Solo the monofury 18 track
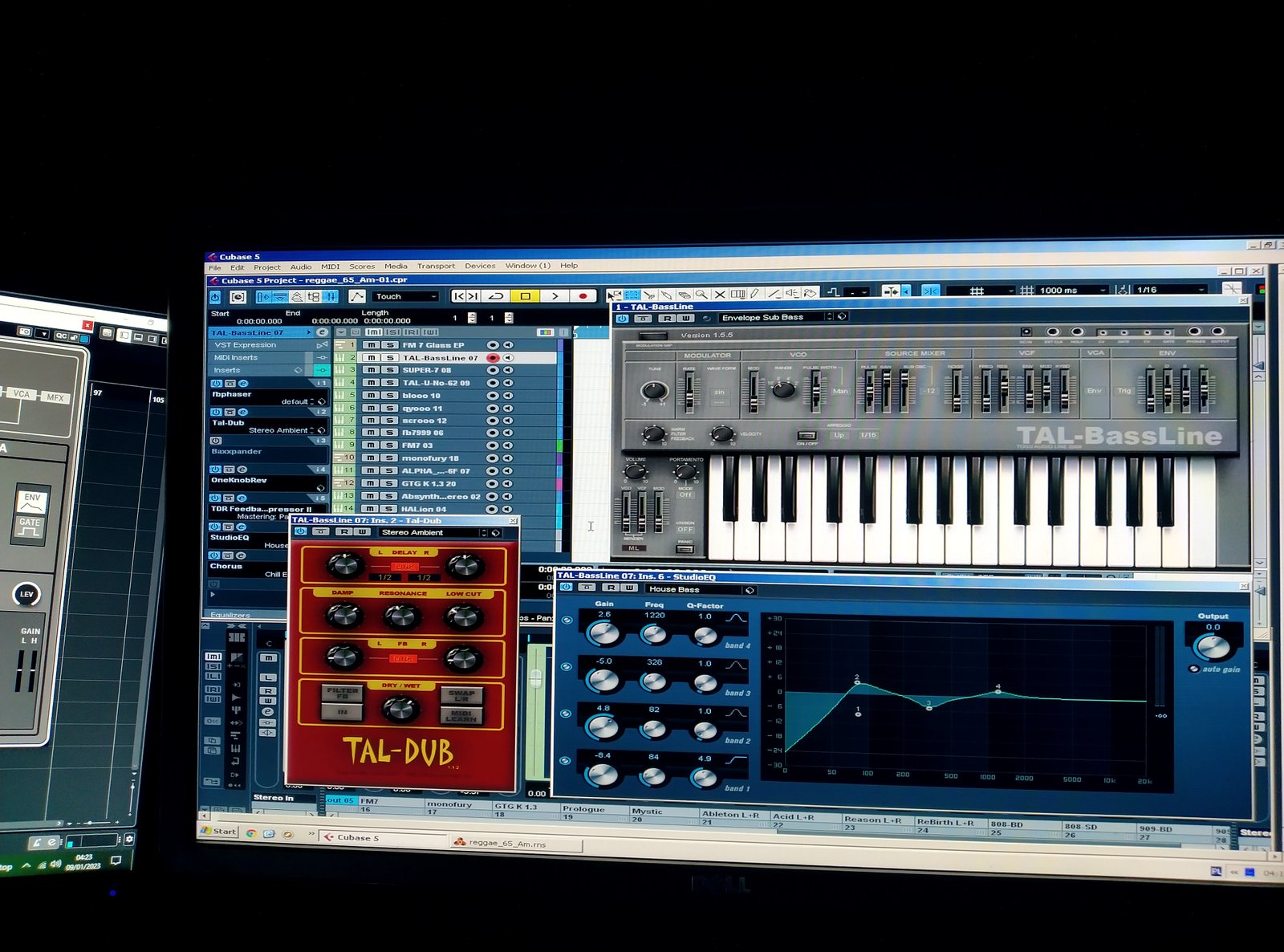Viewport: 1284px width, 952px height. pyautogui.click(x=390, y=458)
